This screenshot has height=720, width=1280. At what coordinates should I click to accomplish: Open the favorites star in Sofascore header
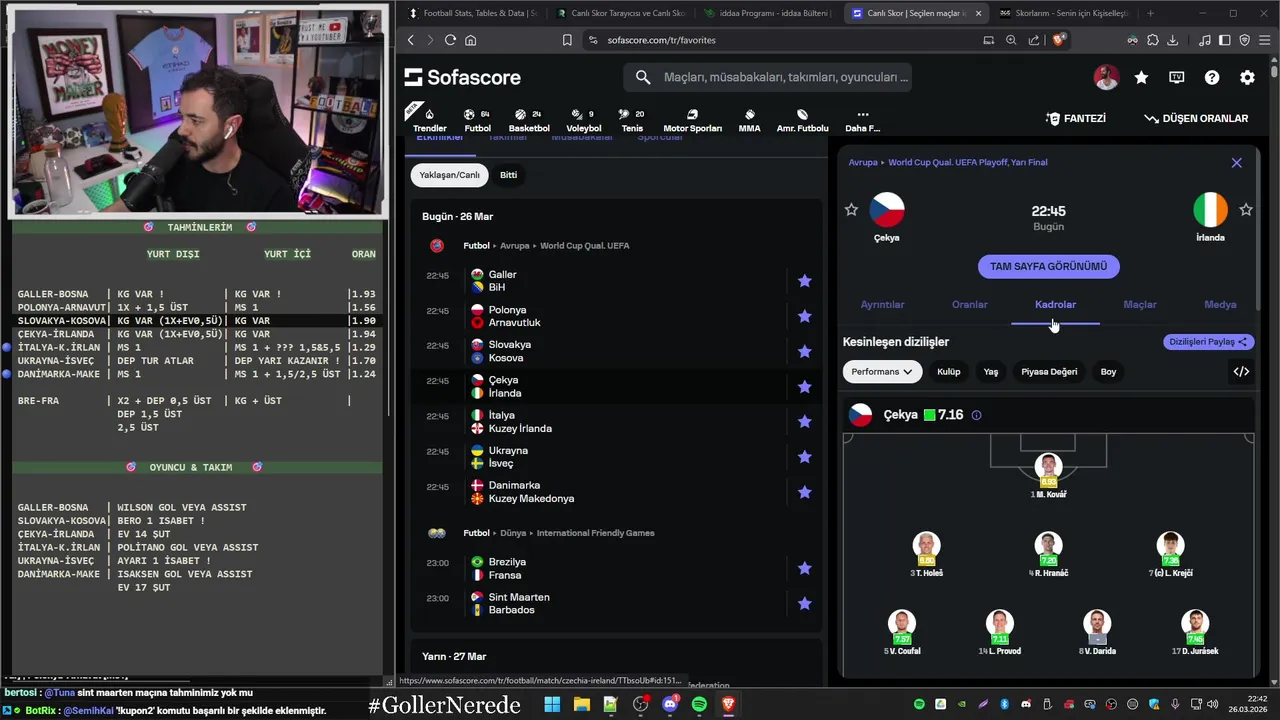[x=1141, y=77]
